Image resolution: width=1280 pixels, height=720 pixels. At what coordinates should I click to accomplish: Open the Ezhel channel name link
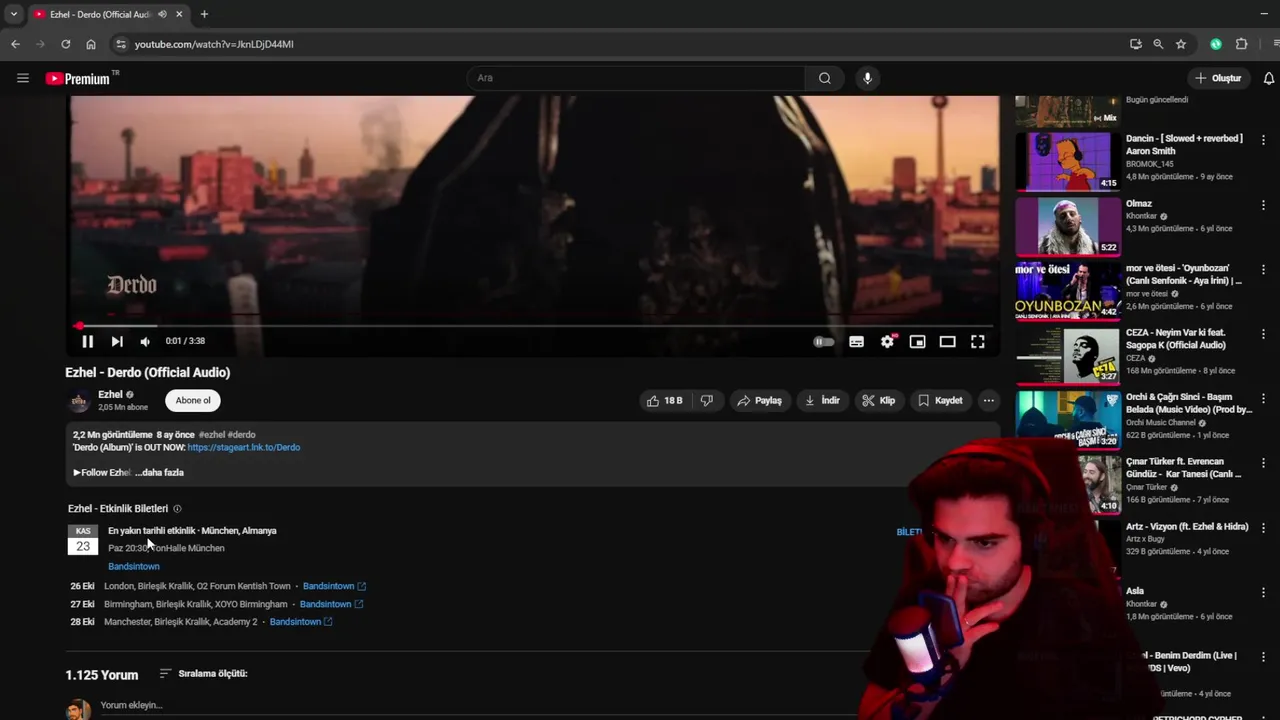(110, 394)
